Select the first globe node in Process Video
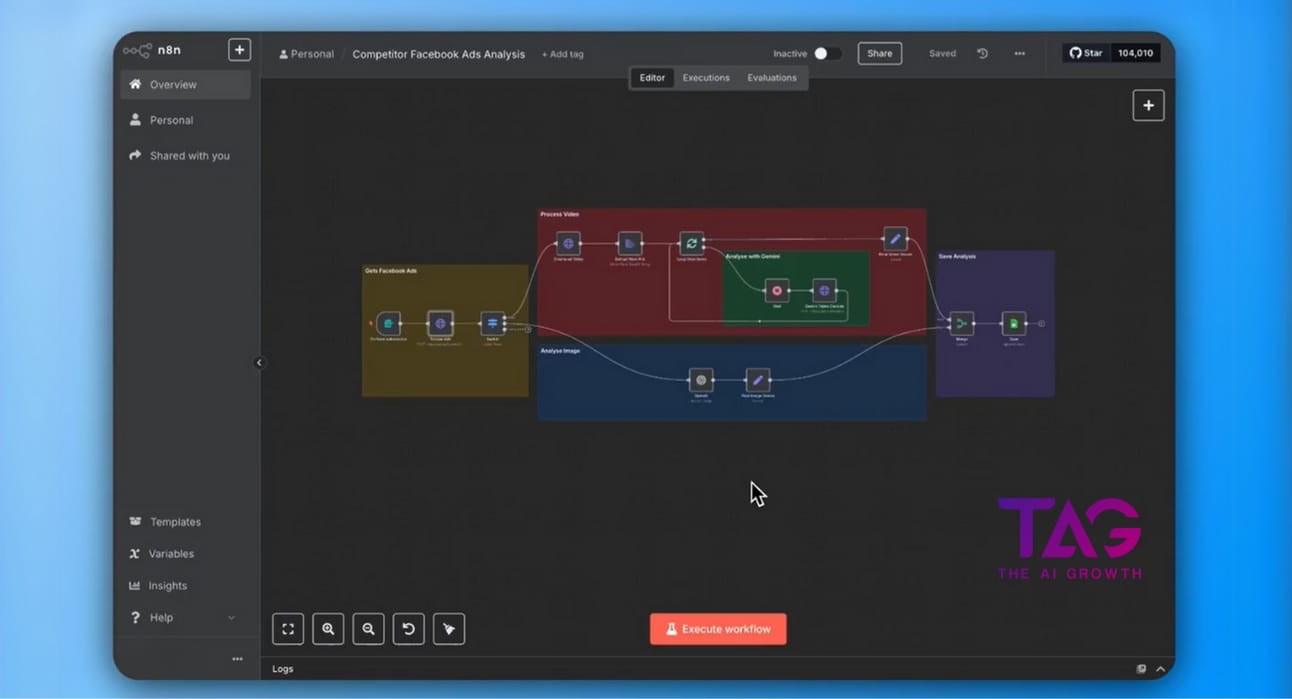Viewport: 1292px width, 699px height. coord(568,243)
